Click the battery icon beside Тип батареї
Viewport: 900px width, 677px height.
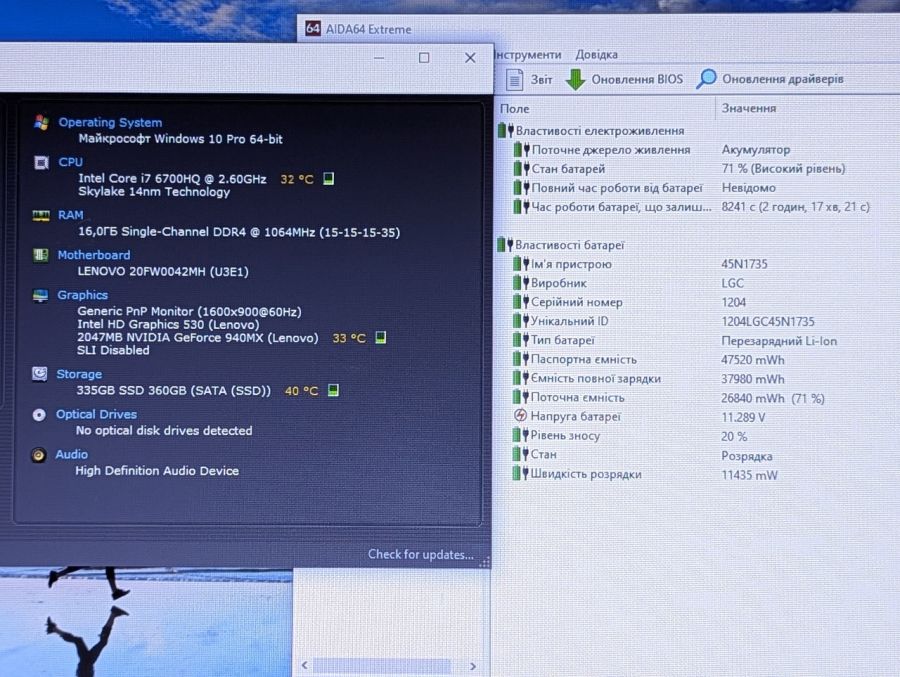521,340
